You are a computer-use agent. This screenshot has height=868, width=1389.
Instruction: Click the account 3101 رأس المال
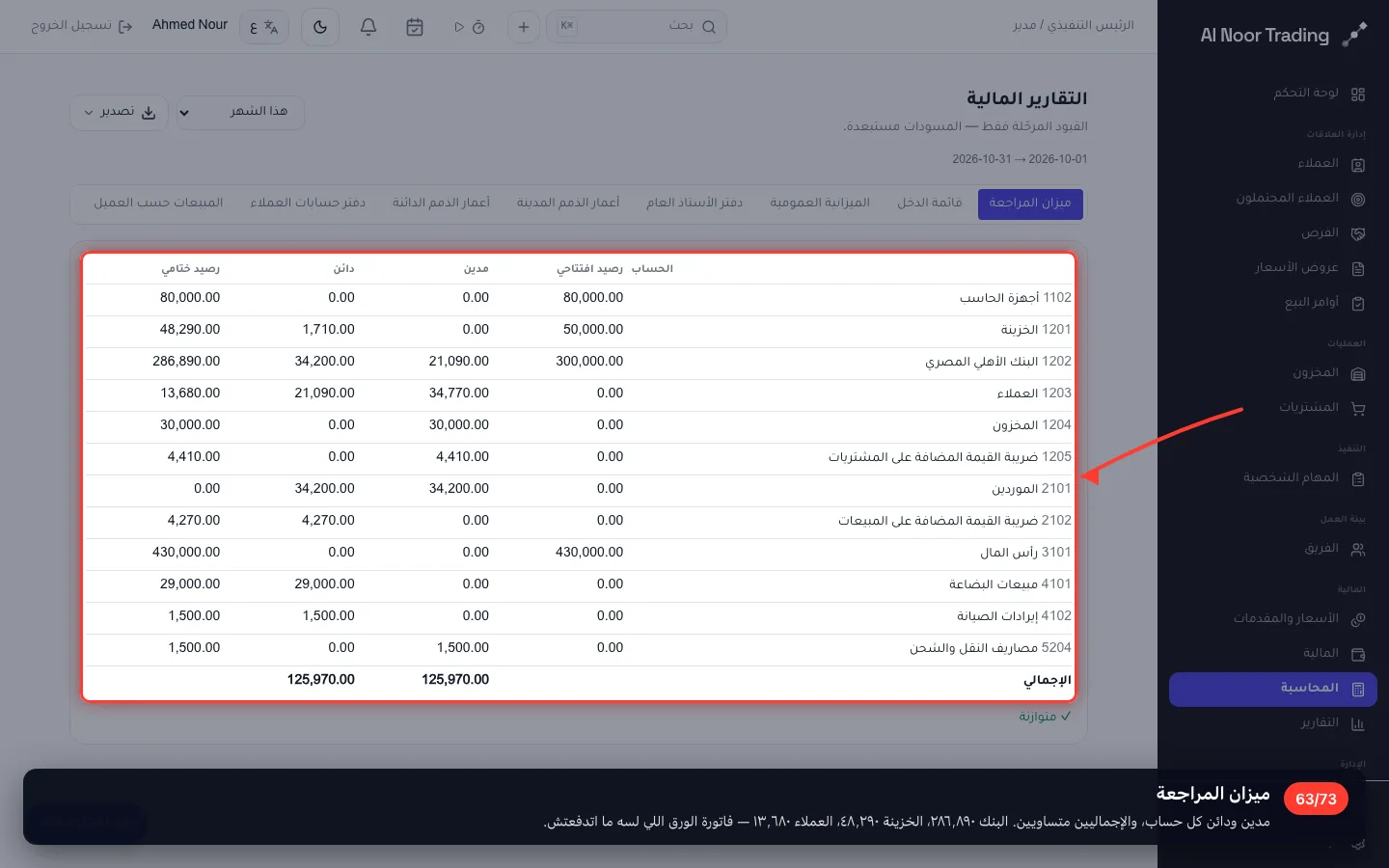[1025, 553]
